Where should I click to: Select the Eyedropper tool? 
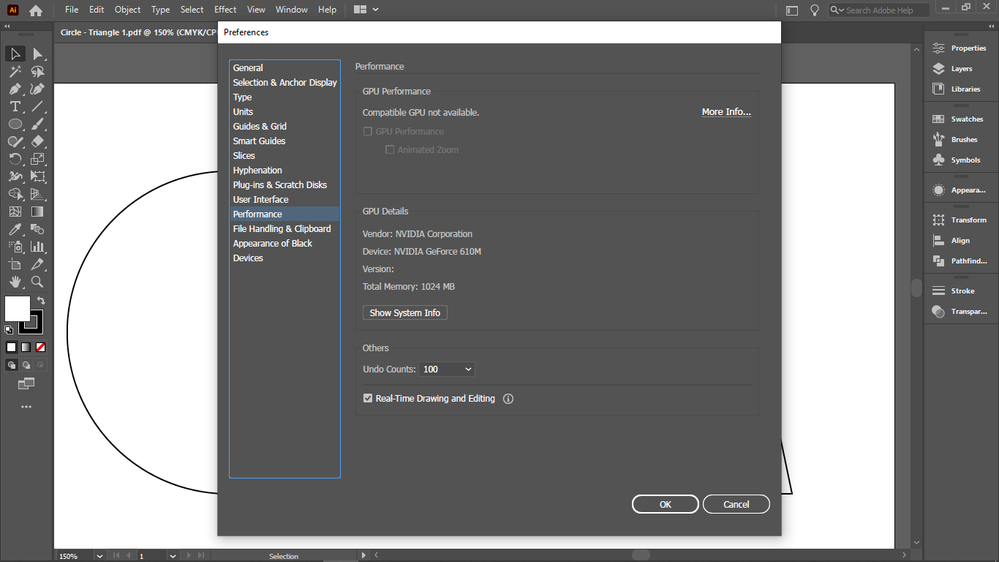(15, 229)
